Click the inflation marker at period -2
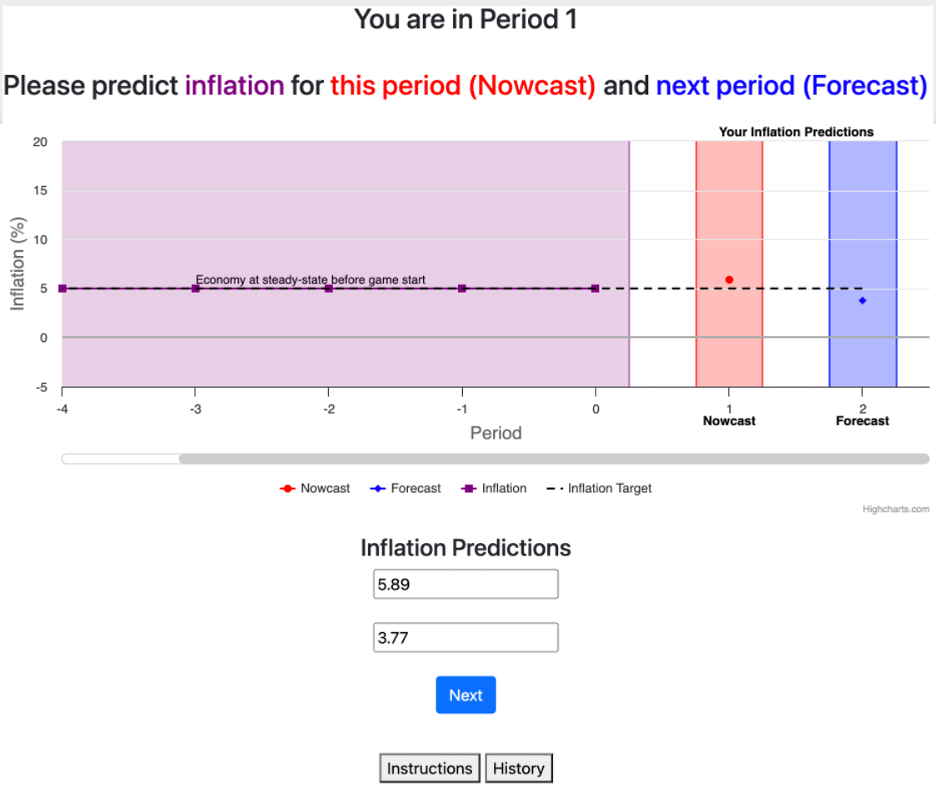Viewport: 936px width, 794px height. click(x=329, y=288)
